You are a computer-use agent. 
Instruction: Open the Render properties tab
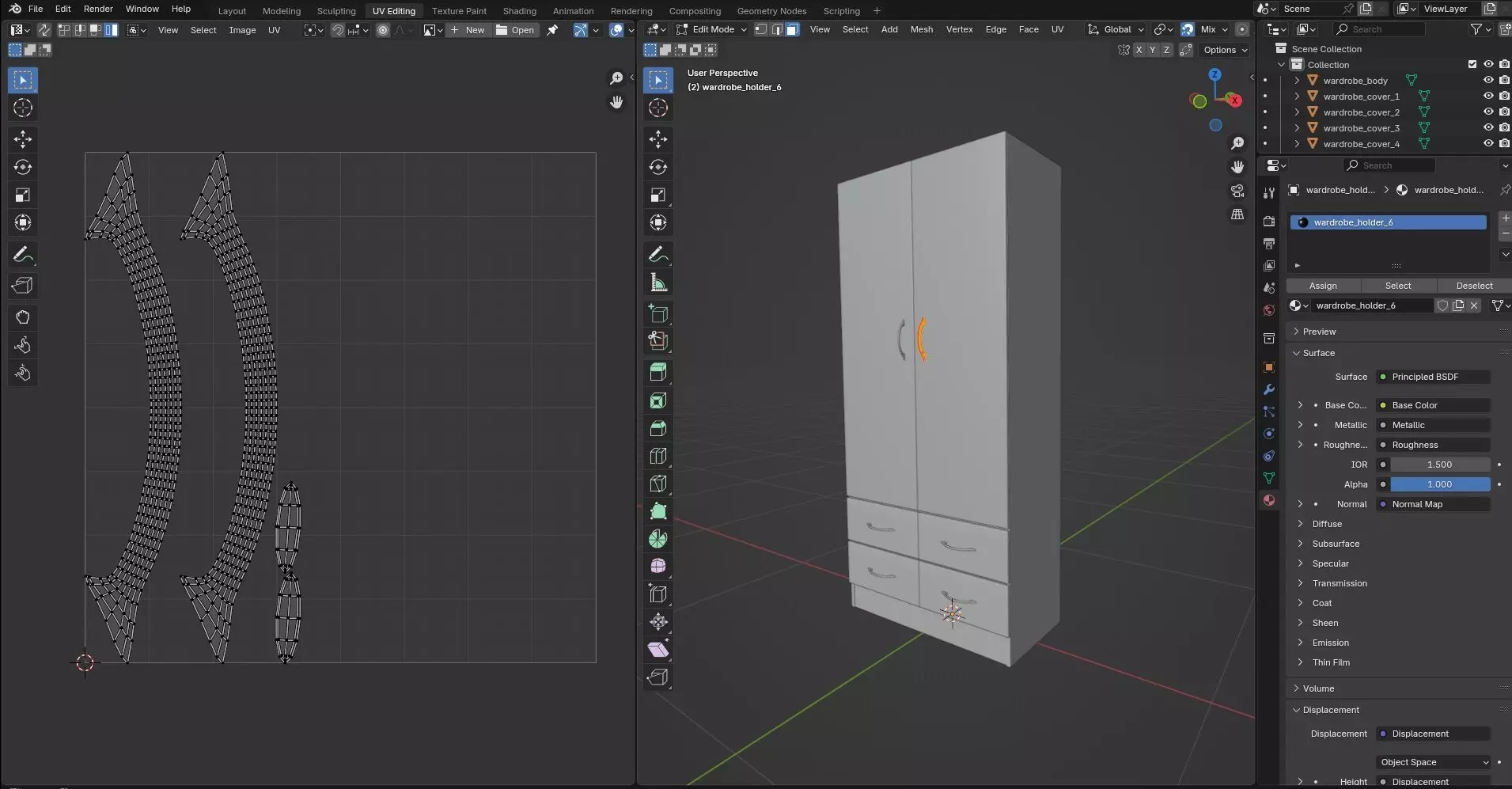[x=1269, y=221]
